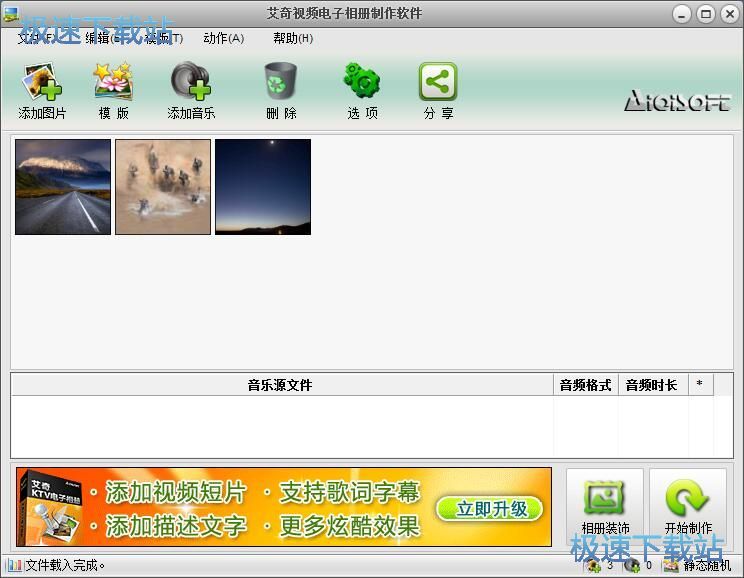Select the galloping horses photo thumbnail

(163, 187)
